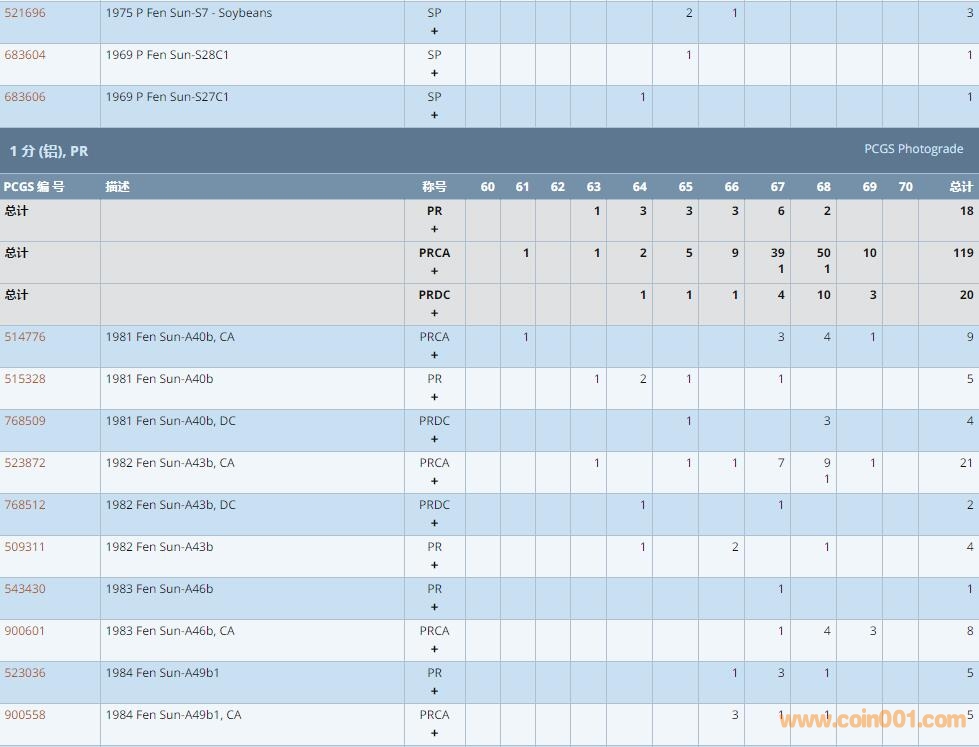
Task: Select PCGS number 515328
Action: tap(25, 379)
